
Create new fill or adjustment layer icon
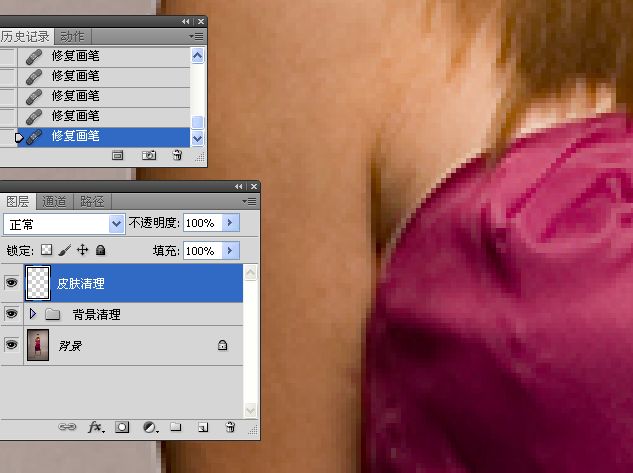click(x=150, y=427)
